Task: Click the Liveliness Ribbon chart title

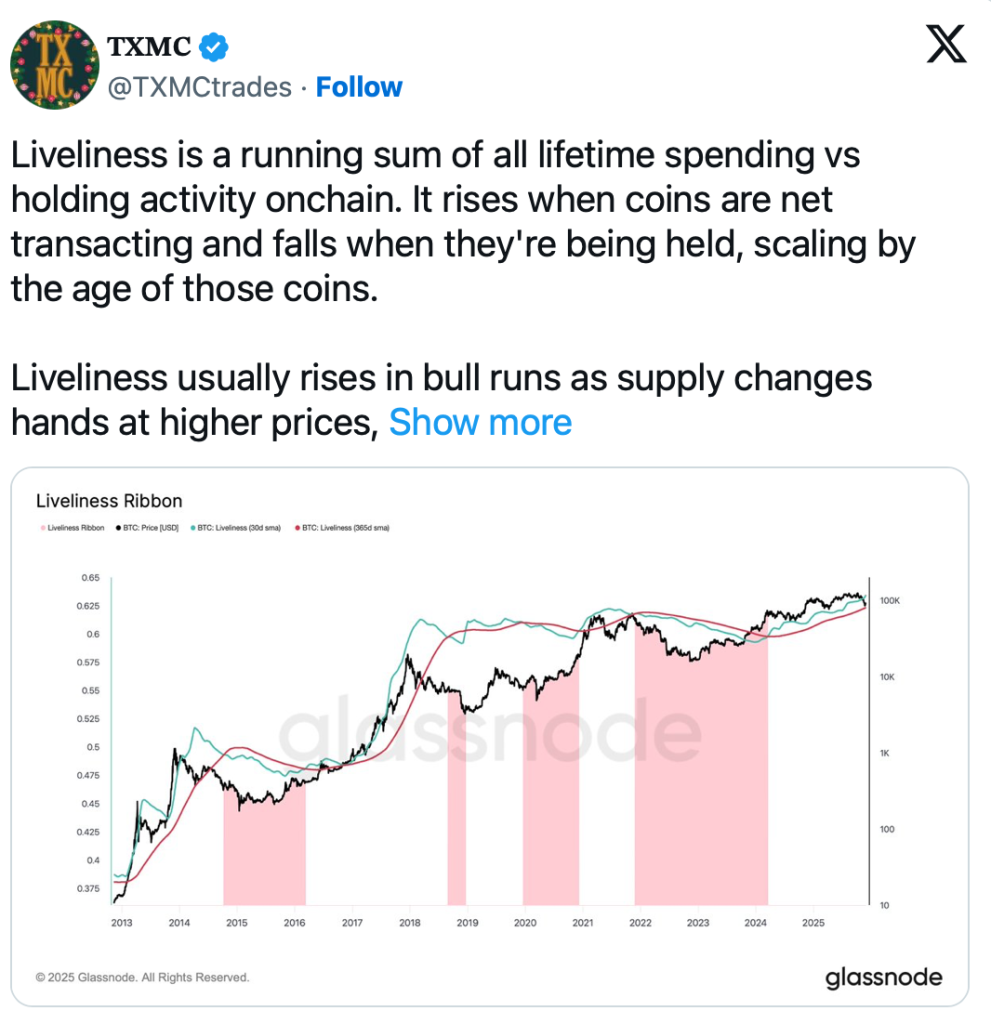Action: 109,501
